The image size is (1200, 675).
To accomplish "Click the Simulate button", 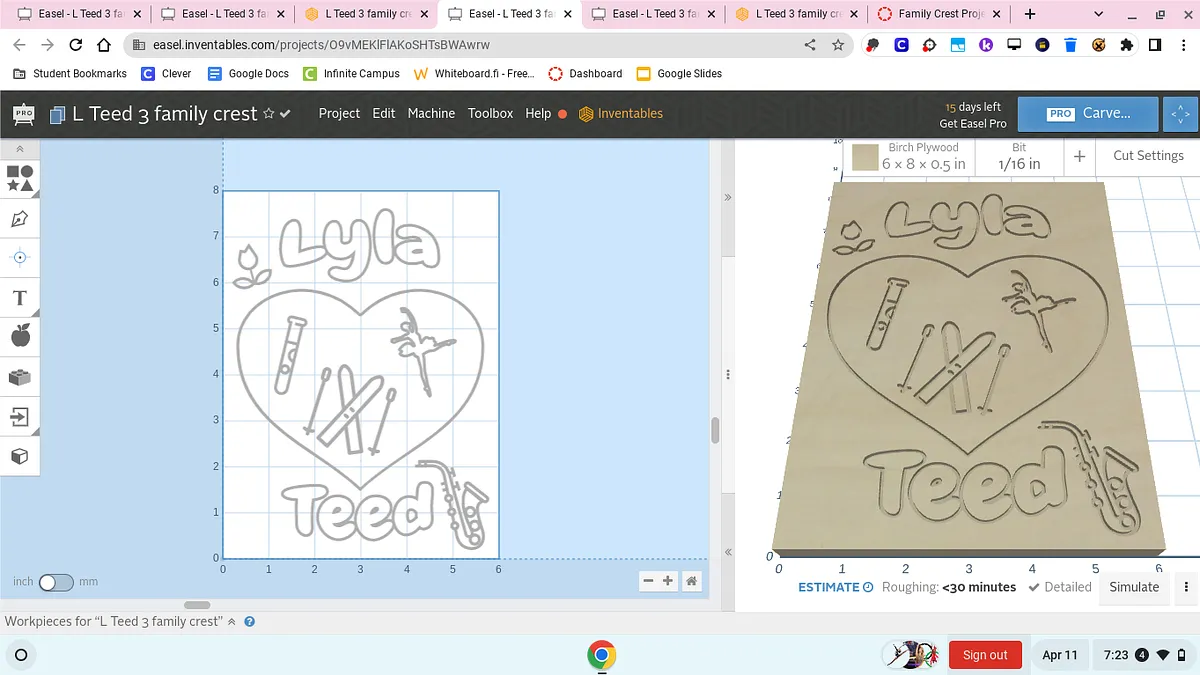I will tap(1134, 587).
